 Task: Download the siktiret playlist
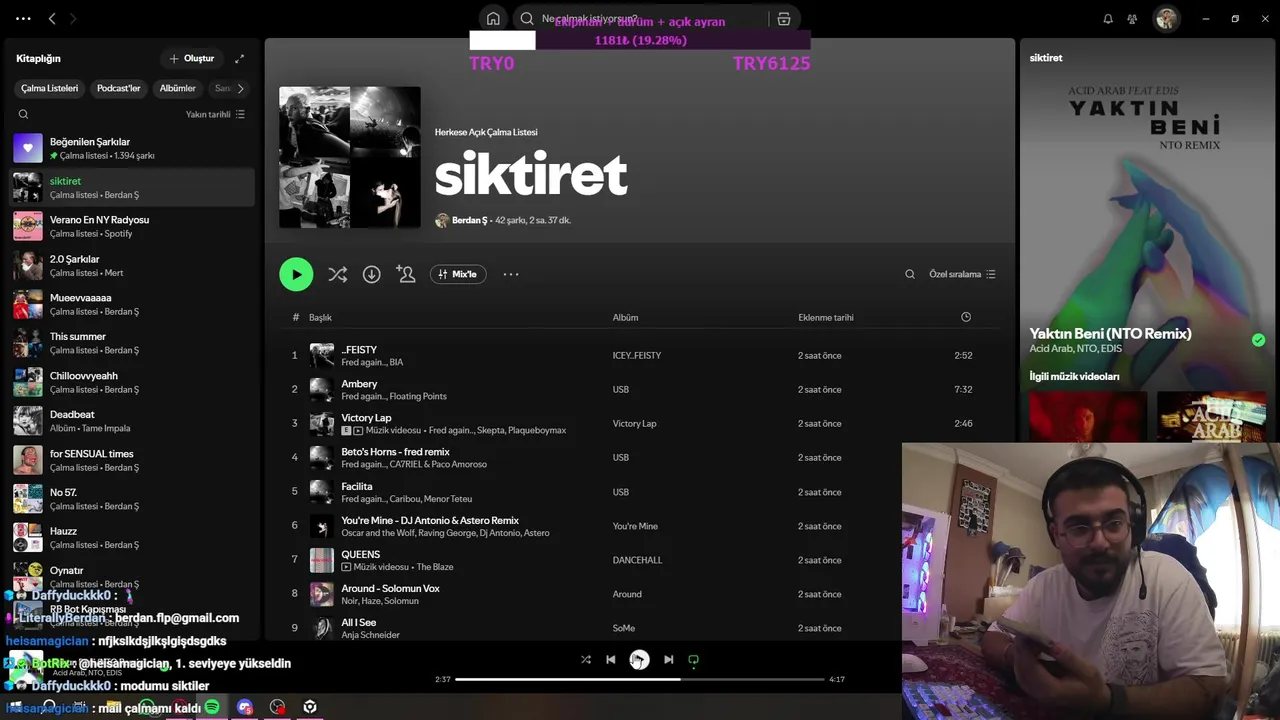click(371, 274)
